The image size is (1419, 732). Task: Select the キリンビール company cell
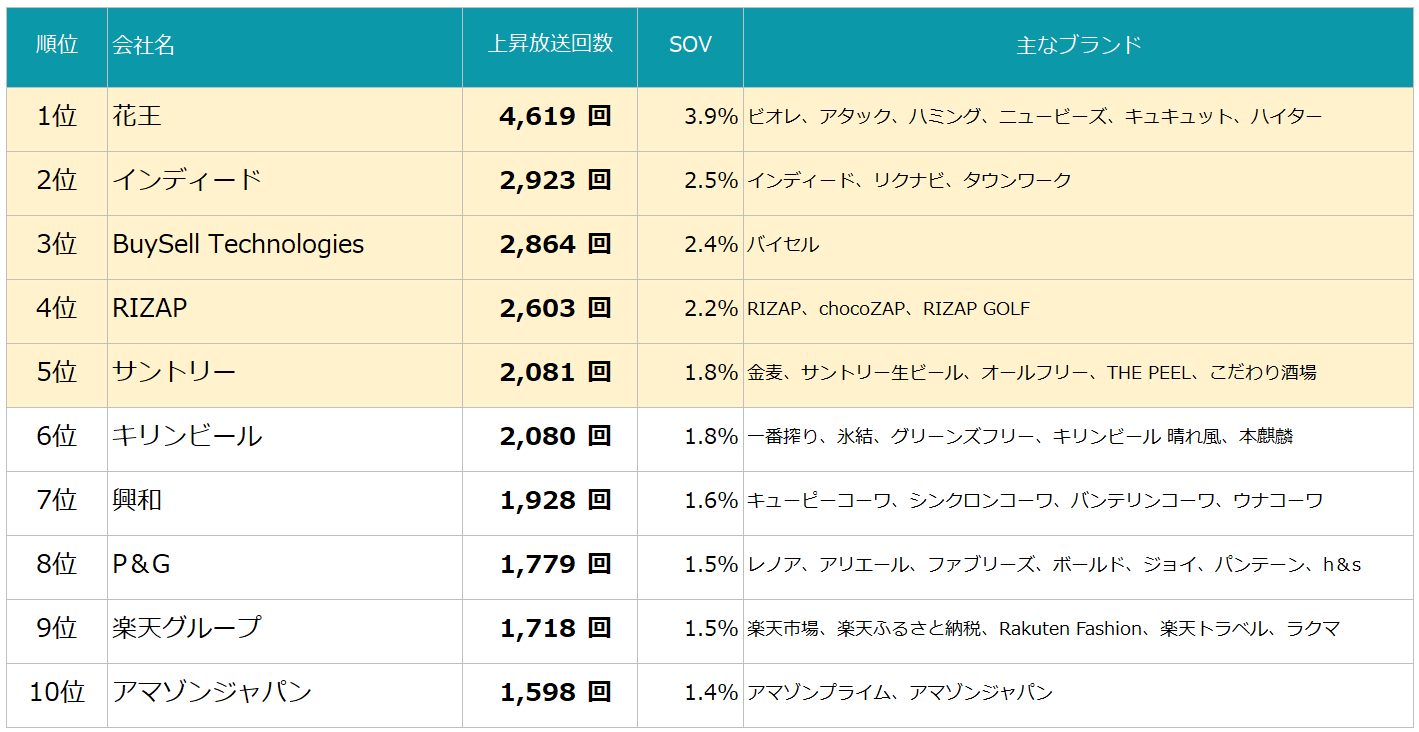(285, 436)
